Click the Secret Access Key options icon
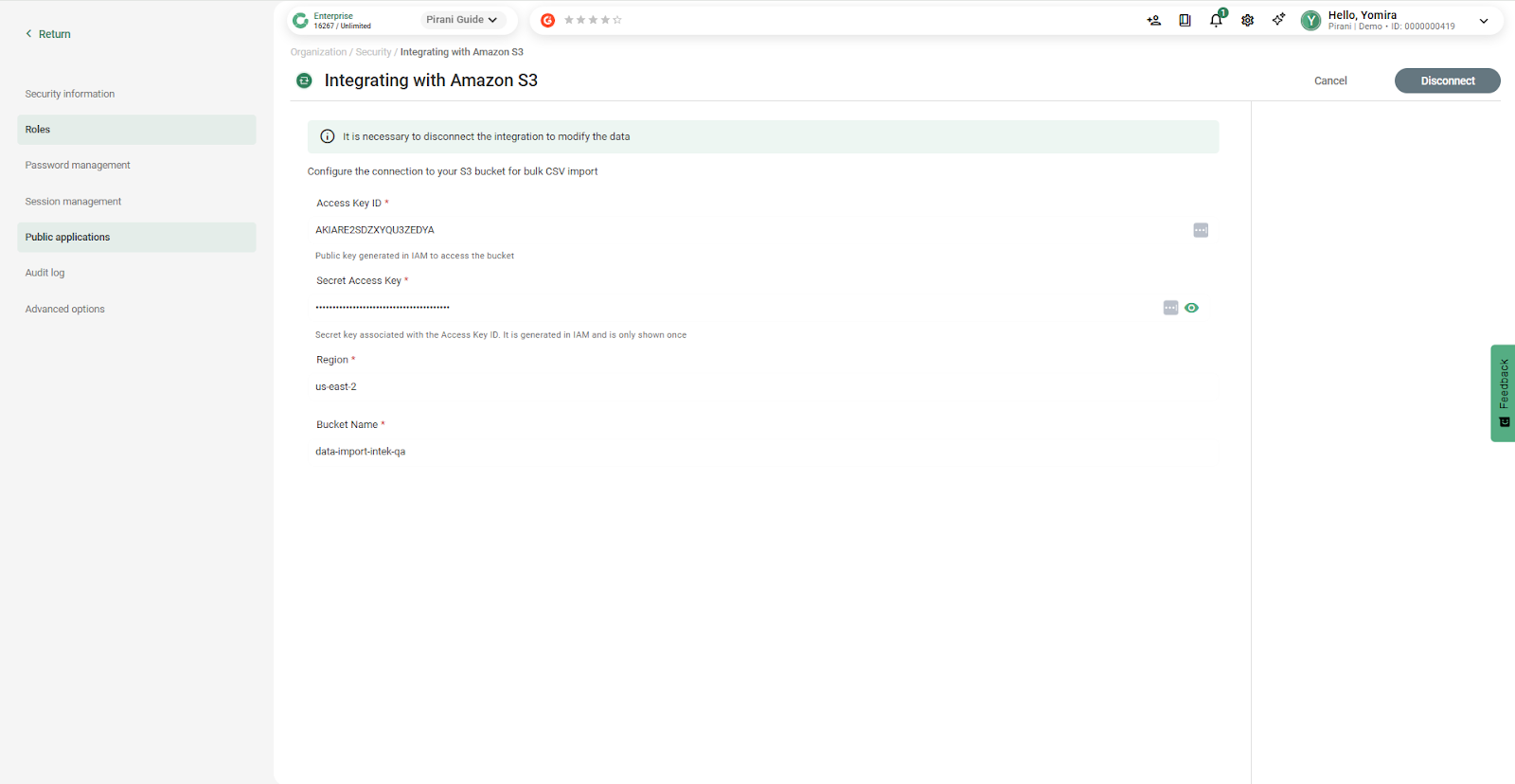This screenshot has width=1515, height=784. pyautogui.click(x=1170, y=308)
